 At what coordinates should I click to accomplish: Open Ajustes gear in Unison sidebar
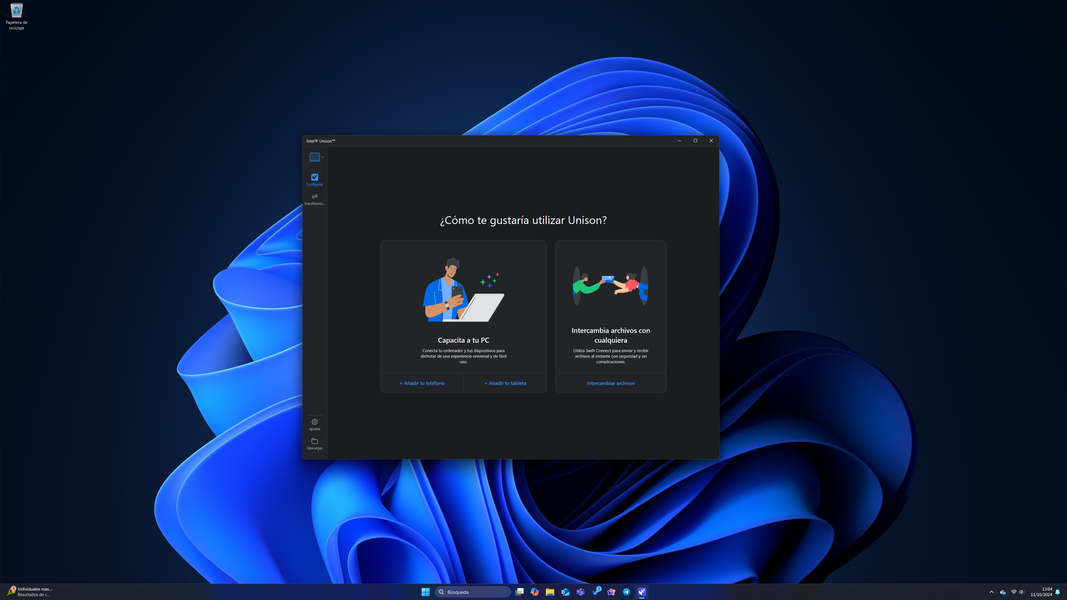[314, 424]
